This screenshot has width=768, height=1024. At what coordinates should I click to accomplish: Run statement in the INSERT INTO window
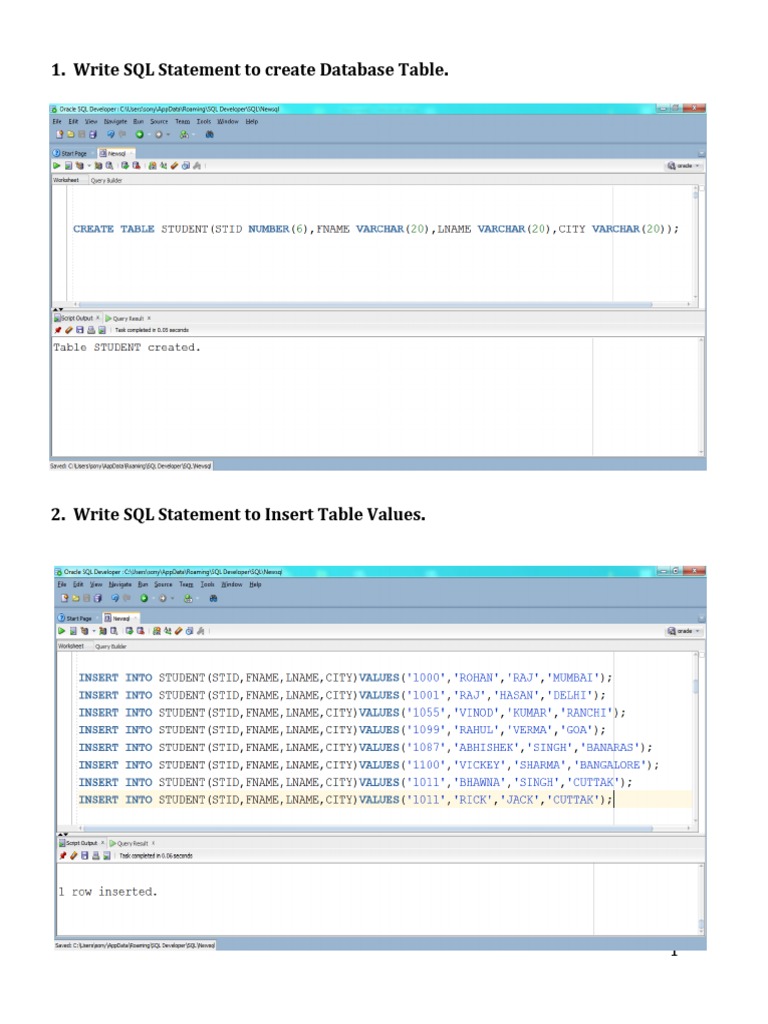click(61, 631)
